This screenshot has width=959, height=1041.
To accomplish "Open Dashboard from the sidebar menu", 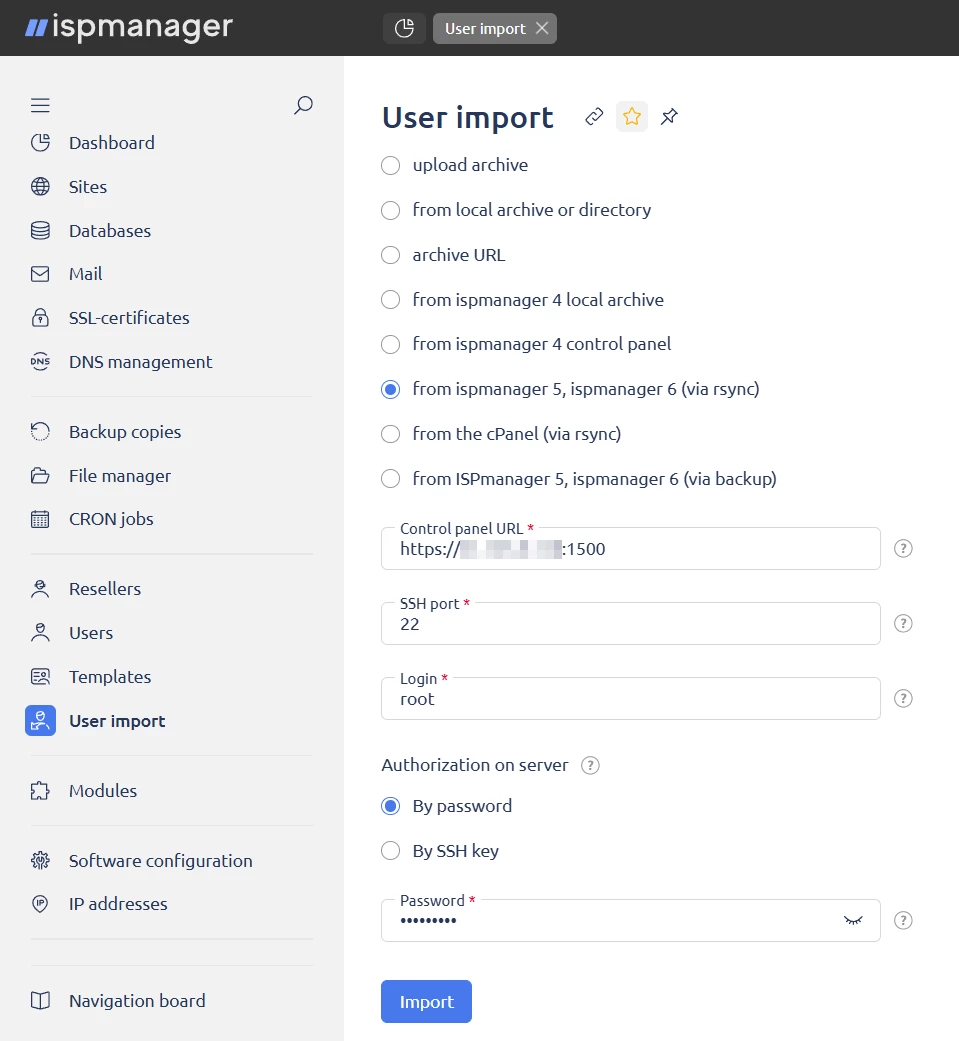I will (x=112, y=143).
